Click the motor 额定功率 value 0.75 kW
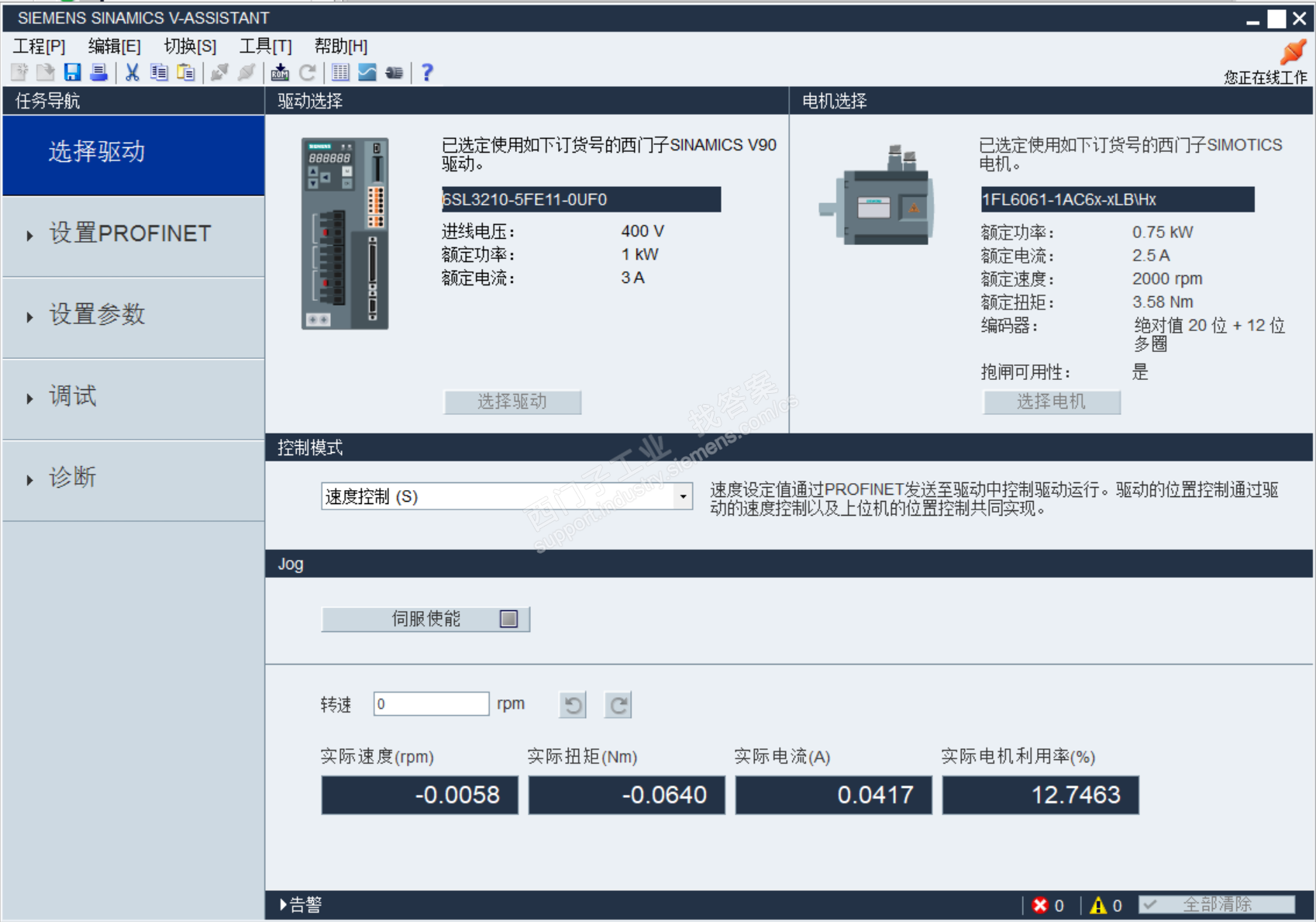 click(1163, 232)
